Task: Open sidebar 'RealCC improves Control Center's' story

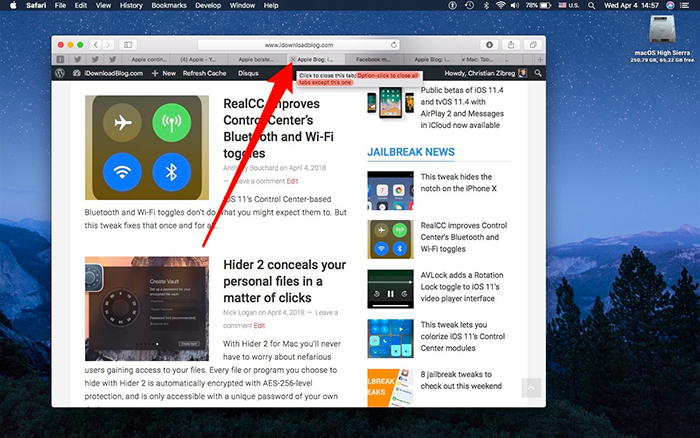Action: tap(464, 237)
